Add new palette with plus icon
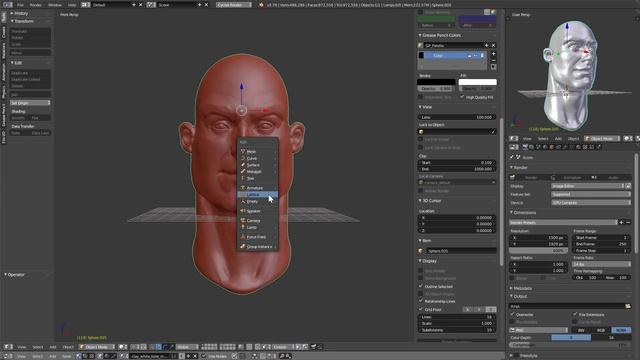Viewport: 640px width, 360px height. 487,45
